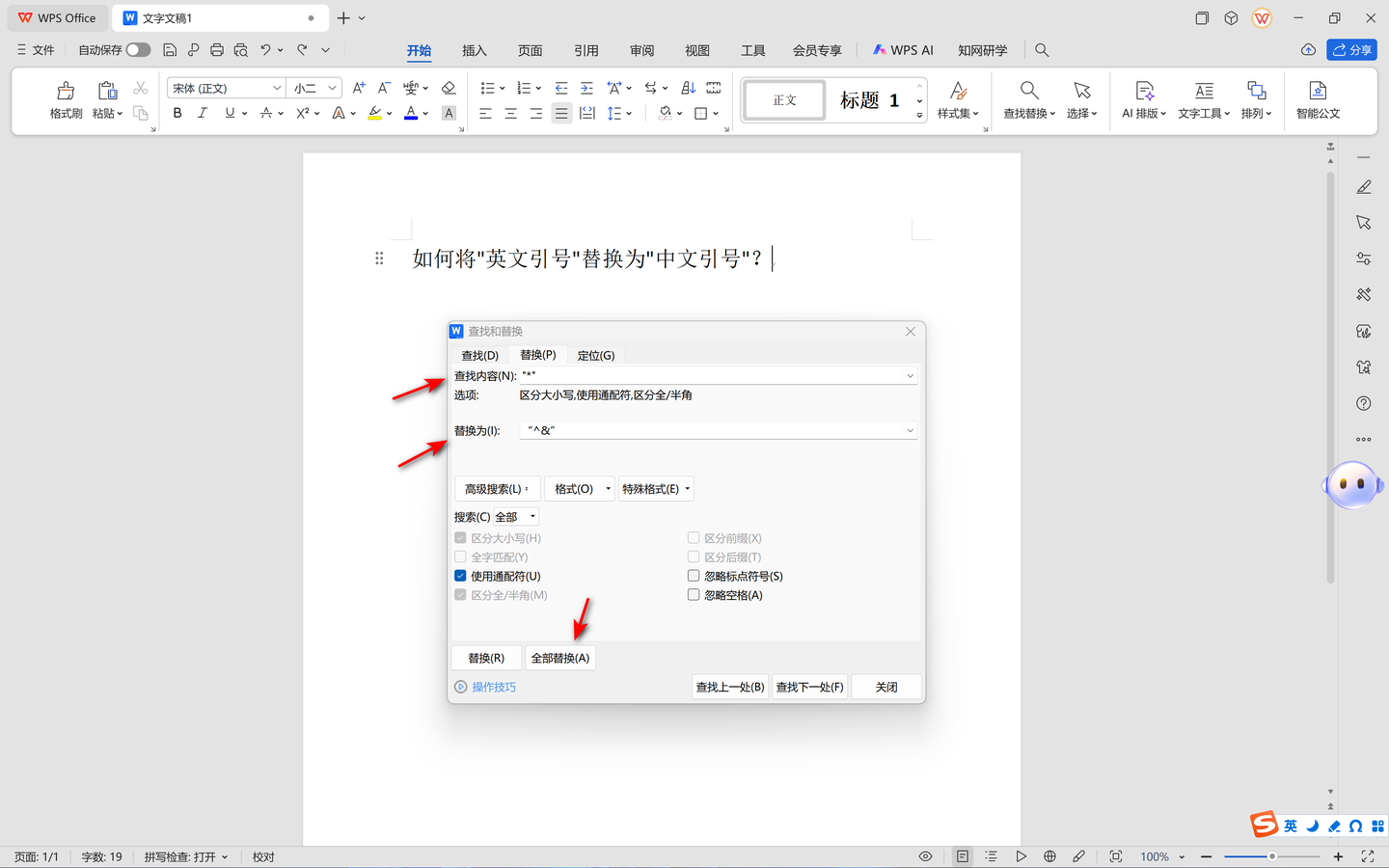
Task: Switch to the 查找 tab in dialog
Action: pyautogui.click(x=479, y=356)
